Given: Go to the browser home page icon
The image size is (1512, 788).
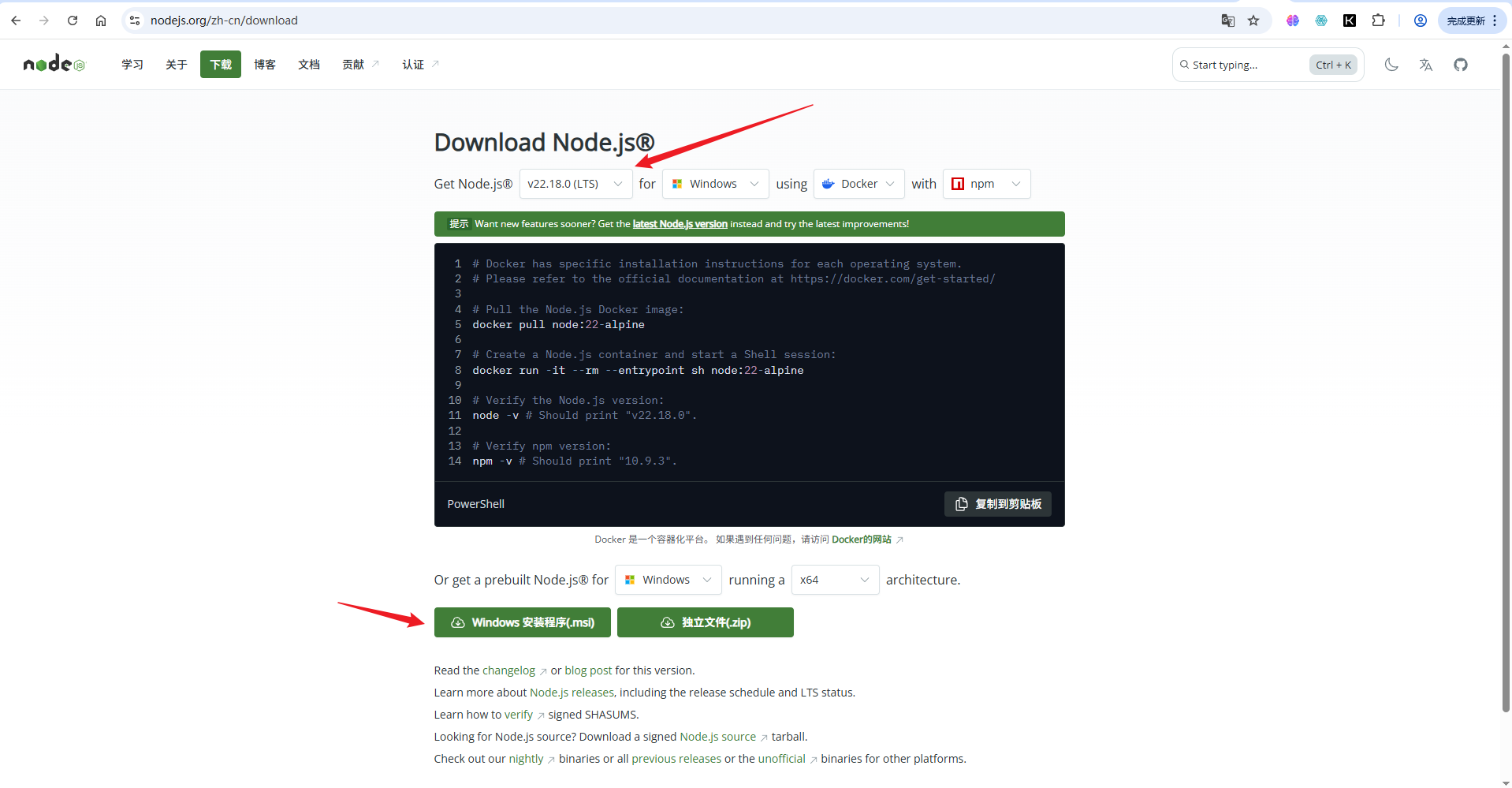Looking at the screenshot, I should pos(101,21).
